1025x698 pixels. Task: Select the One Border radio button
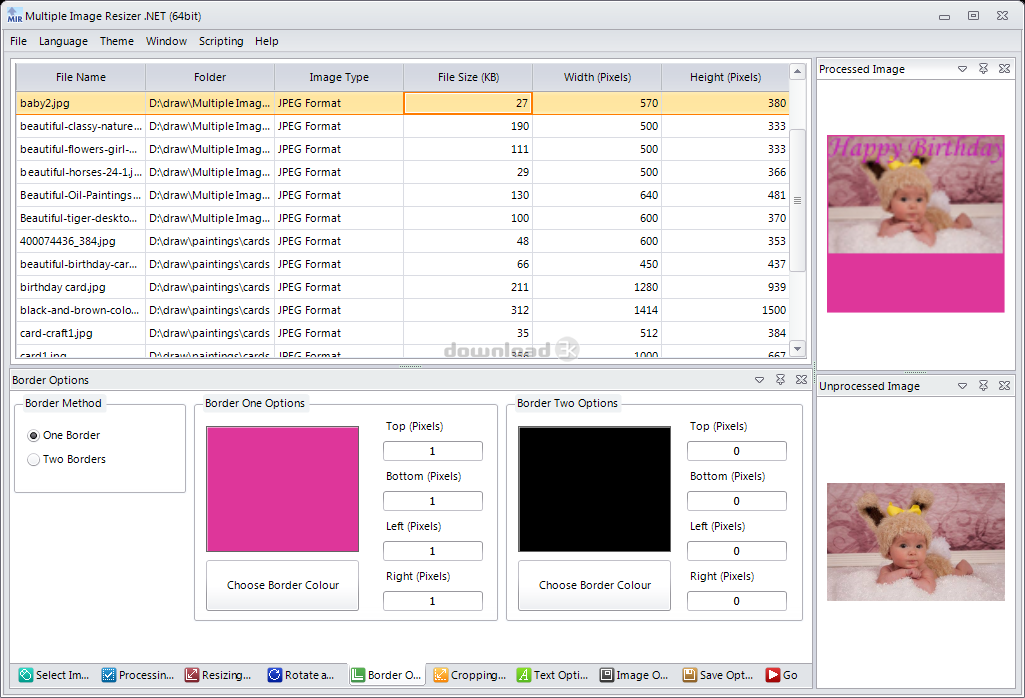coord(34,435)
